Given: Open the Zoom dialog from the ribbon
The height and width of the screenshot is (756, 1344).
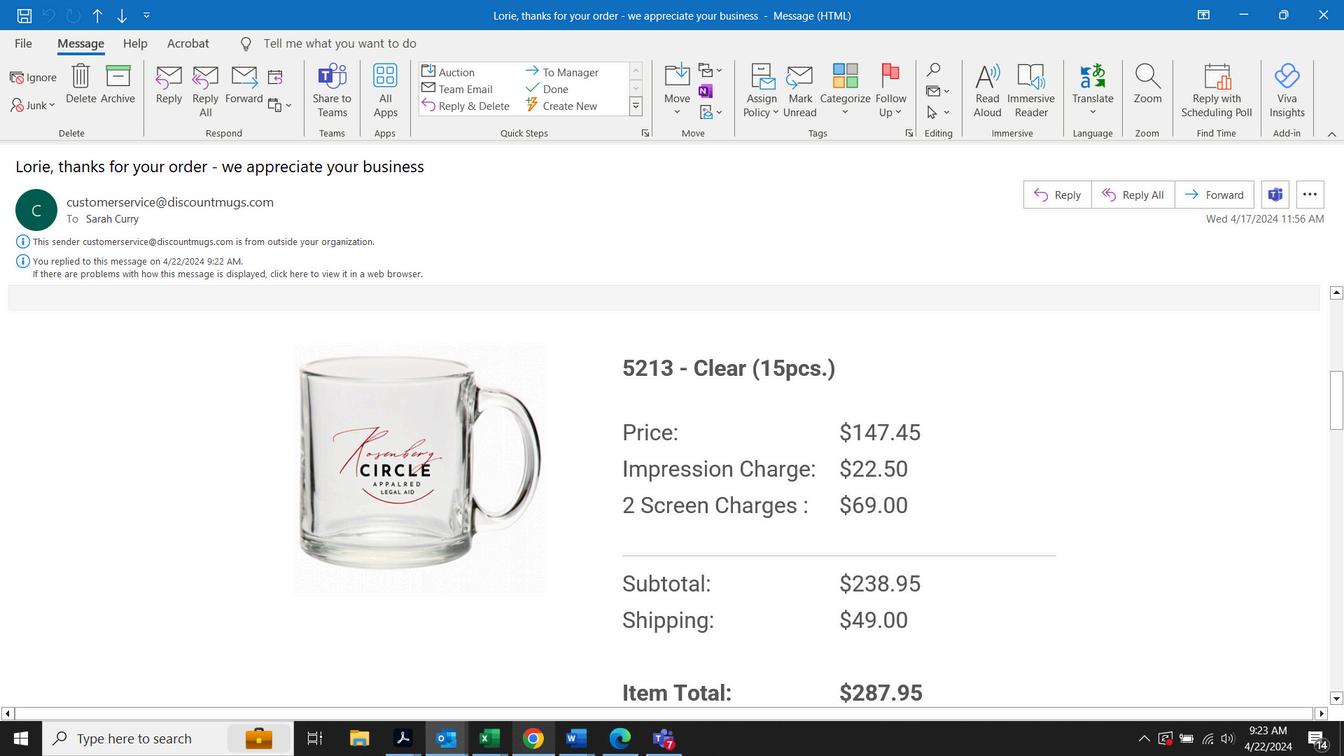Looking at the screenshot, I should (x=1148, y=85).
